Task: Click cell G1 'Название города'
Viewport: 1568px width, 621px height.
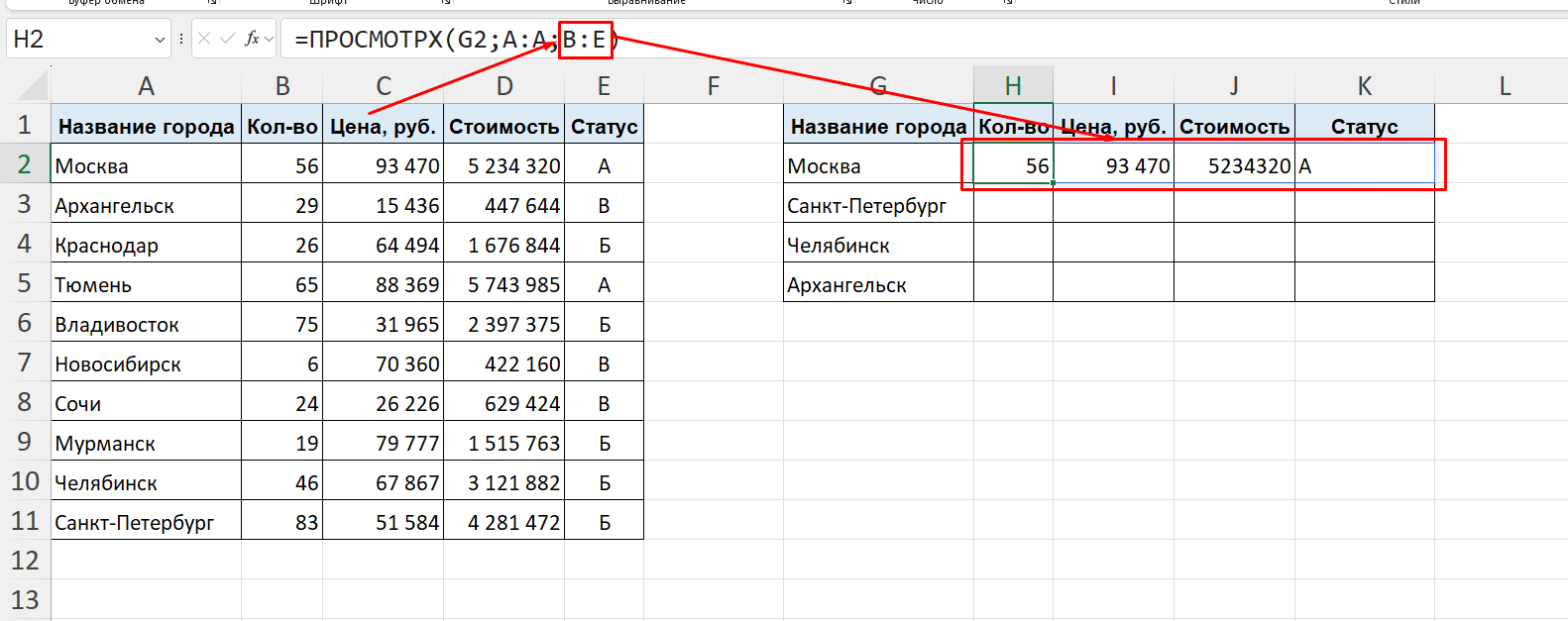Action: point(878,125)
